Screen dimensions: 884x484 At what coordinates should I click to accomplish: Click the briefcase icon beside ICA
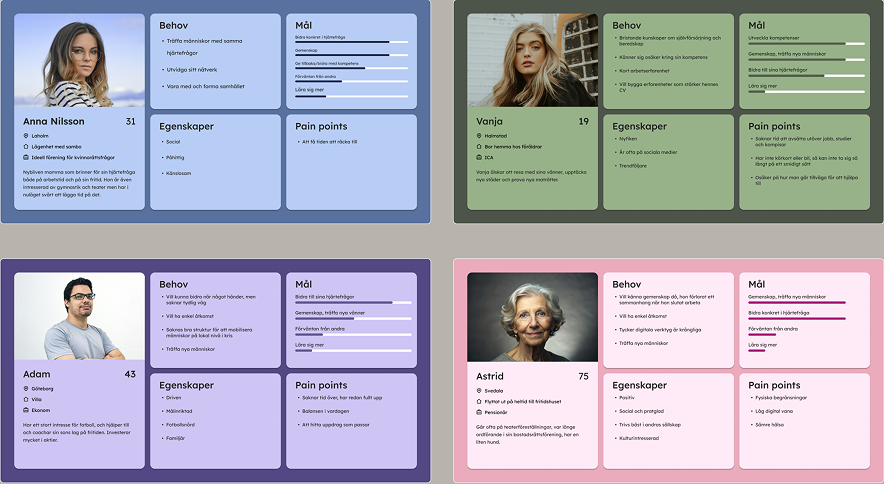point(479,157)
